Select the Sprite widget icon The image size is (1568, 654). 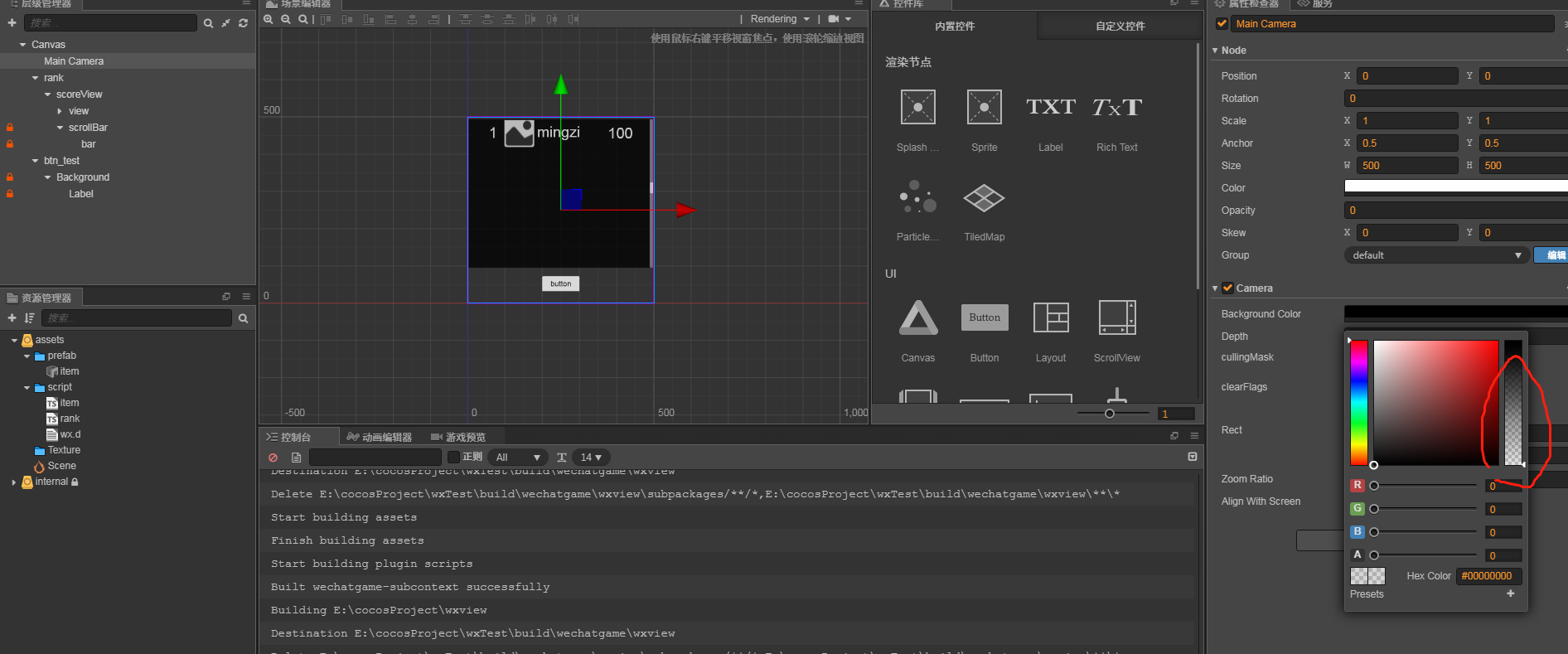click(x=984, y=107)
